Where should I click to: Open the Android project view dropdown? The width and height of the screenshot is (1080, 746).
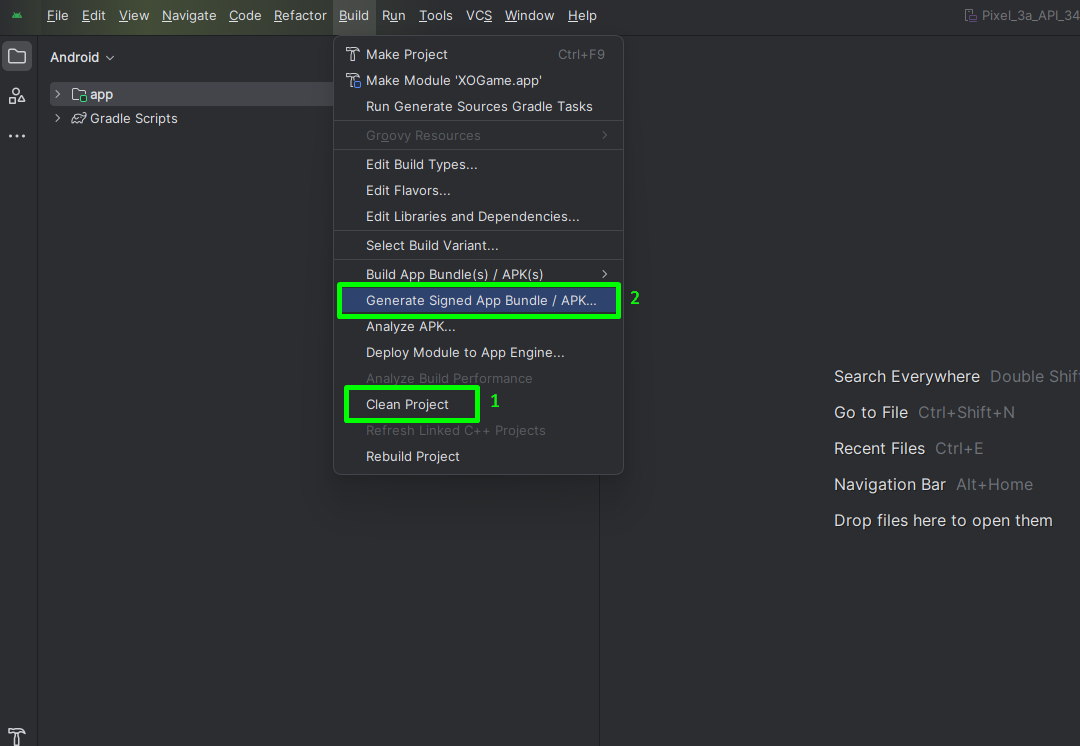point(82,57)
